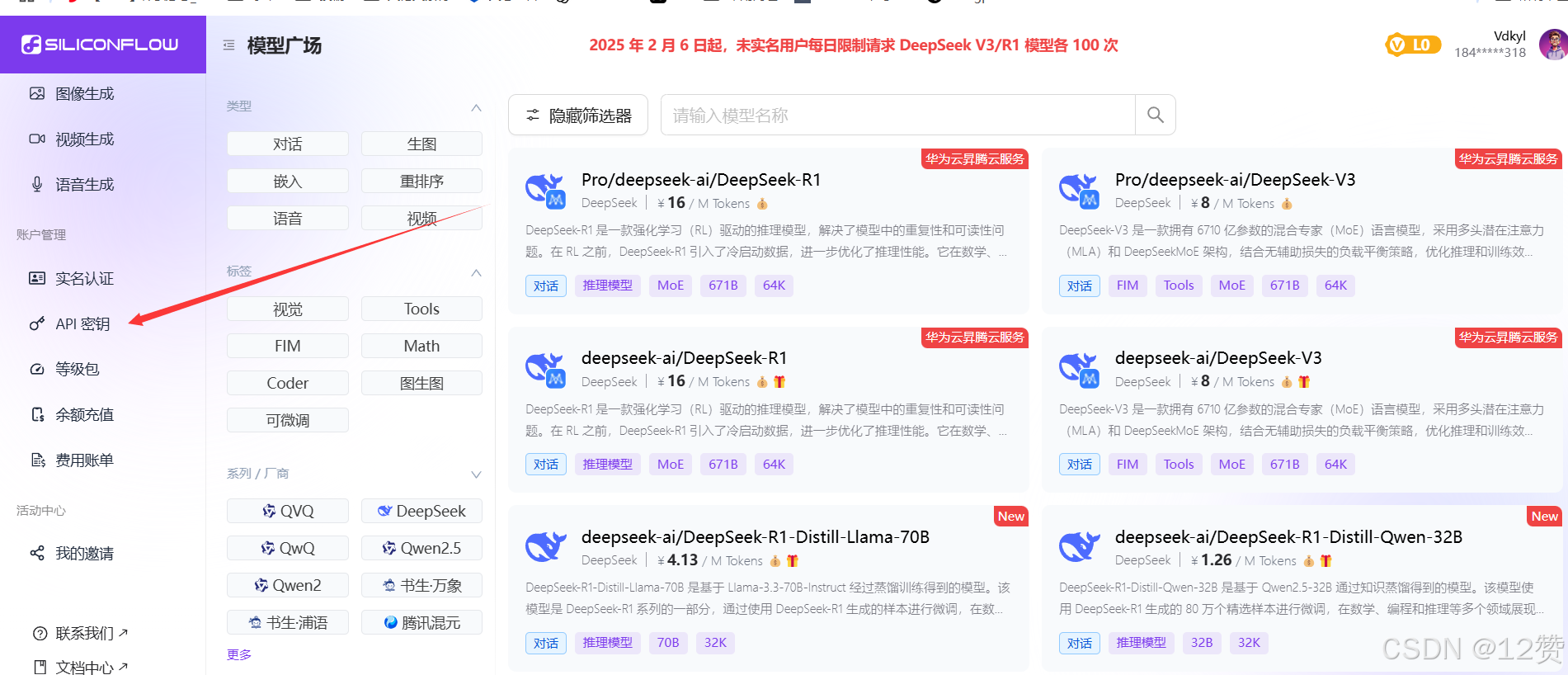Click the Pro/deepseek-ai/DeepSeek-V3 whale logo
The width and height of the screenshot is (1568, 675).
coord(1080,191)
